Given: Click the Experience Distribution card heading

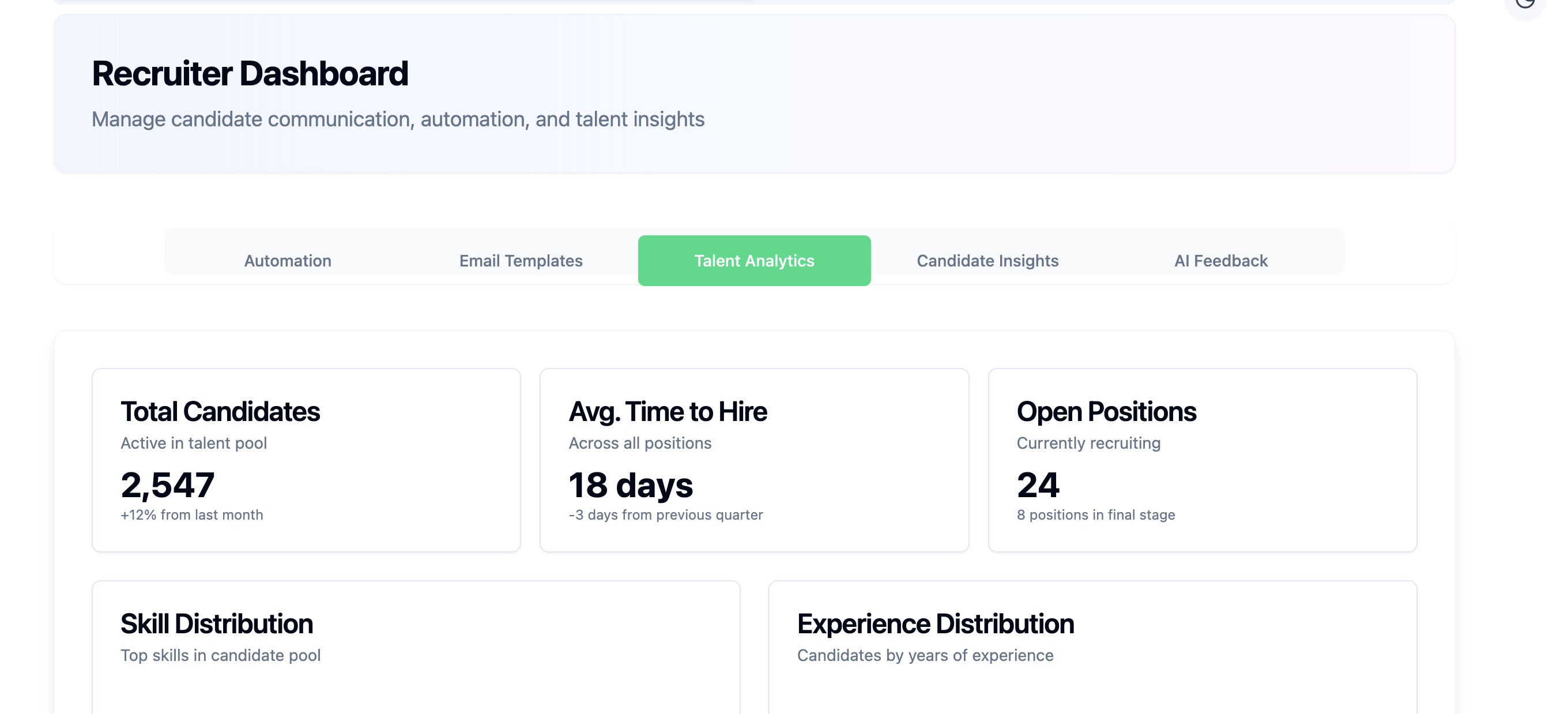Looking at the screenshot, I should click(x=935, y=624).
